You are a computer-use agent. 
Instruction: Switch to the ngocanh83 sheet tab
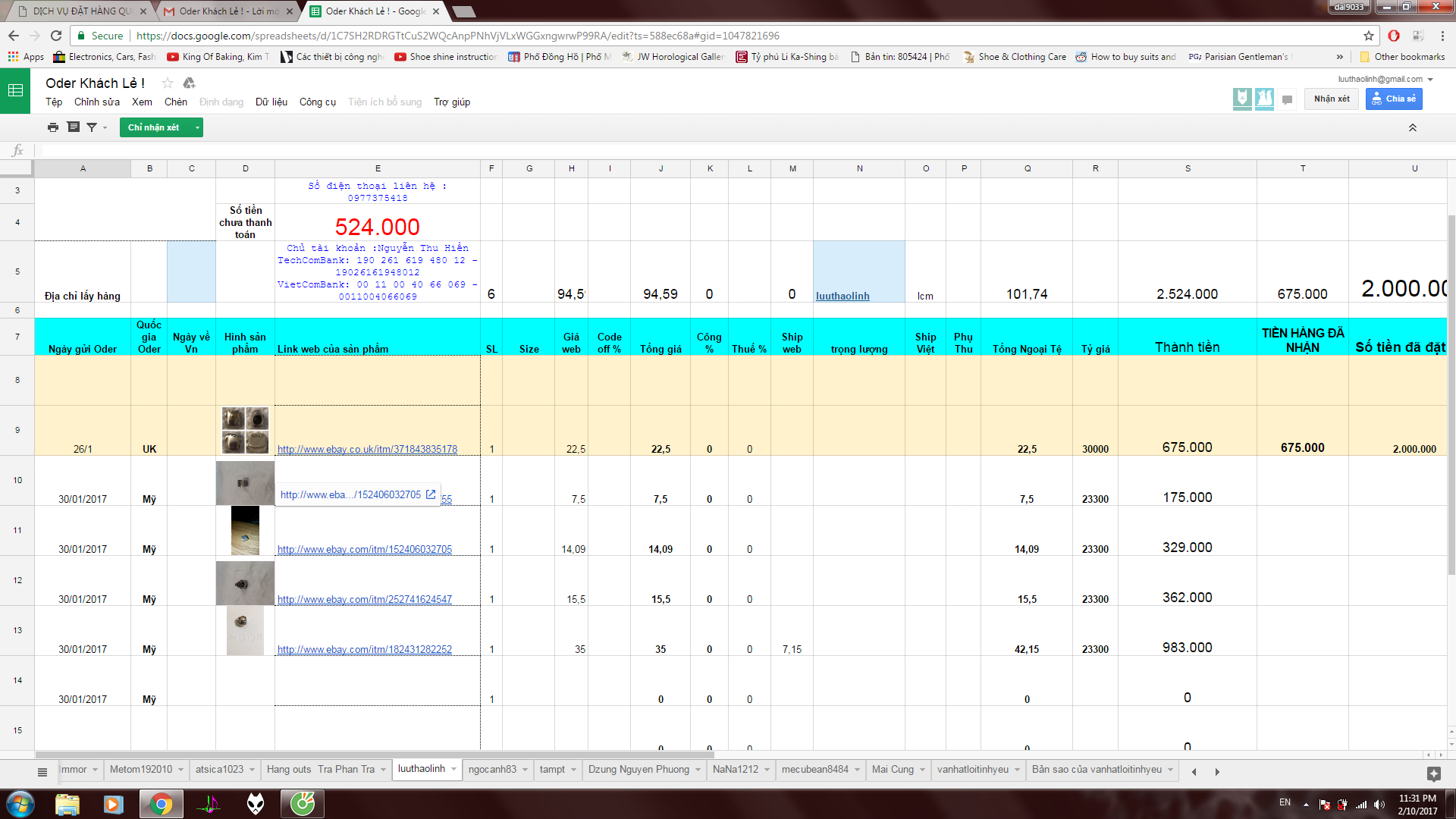coord(492,769)
